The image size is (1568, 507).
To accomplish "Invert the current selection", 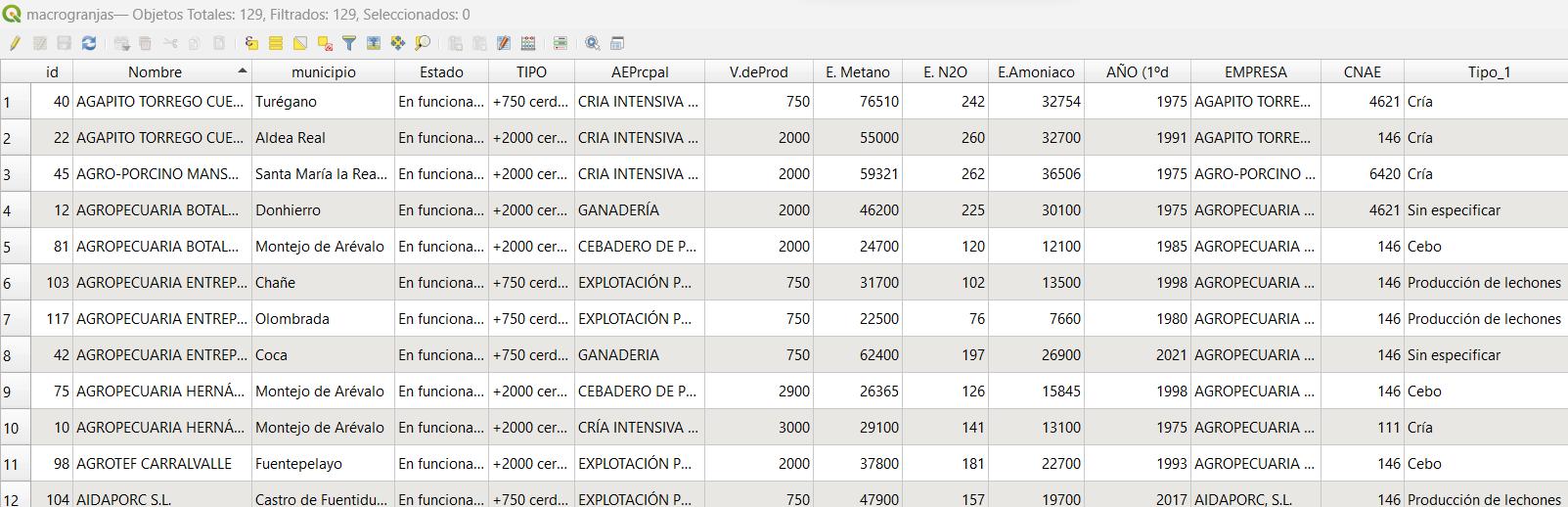I will [300, 43].
